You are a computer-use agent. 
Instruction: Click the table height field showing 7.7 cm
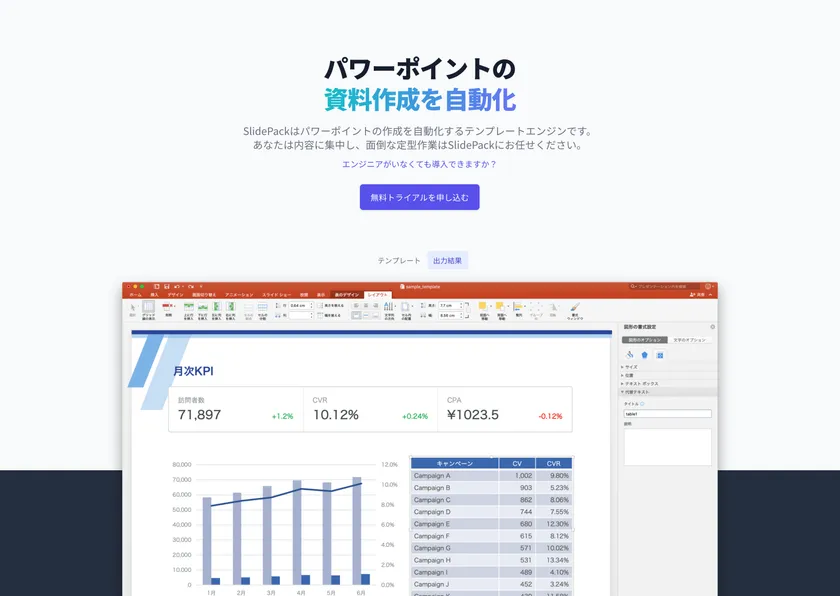coord(449,305)
